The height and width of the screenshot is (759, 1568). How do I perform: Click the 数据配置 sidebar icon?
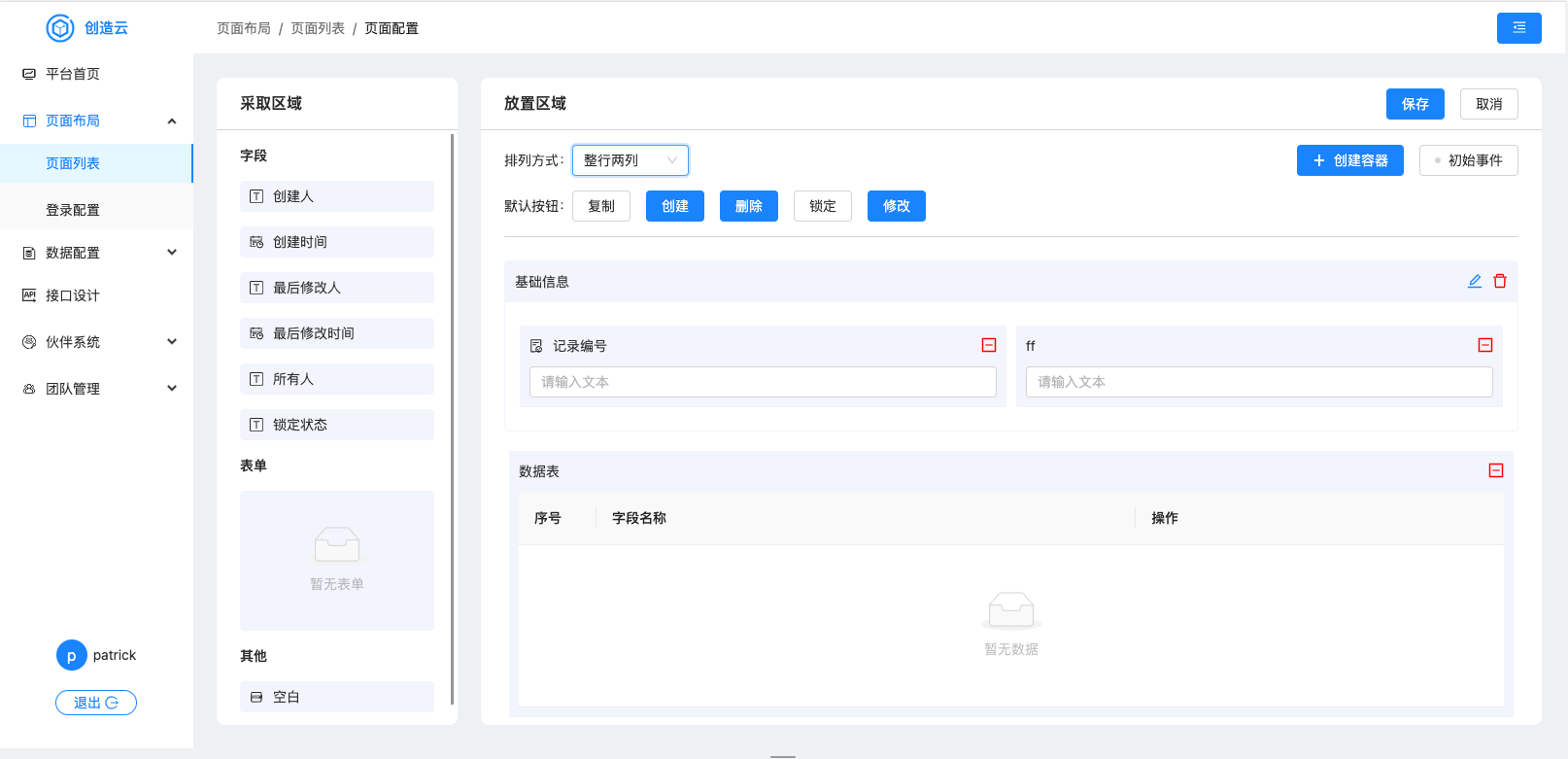(x=29, y=253)
